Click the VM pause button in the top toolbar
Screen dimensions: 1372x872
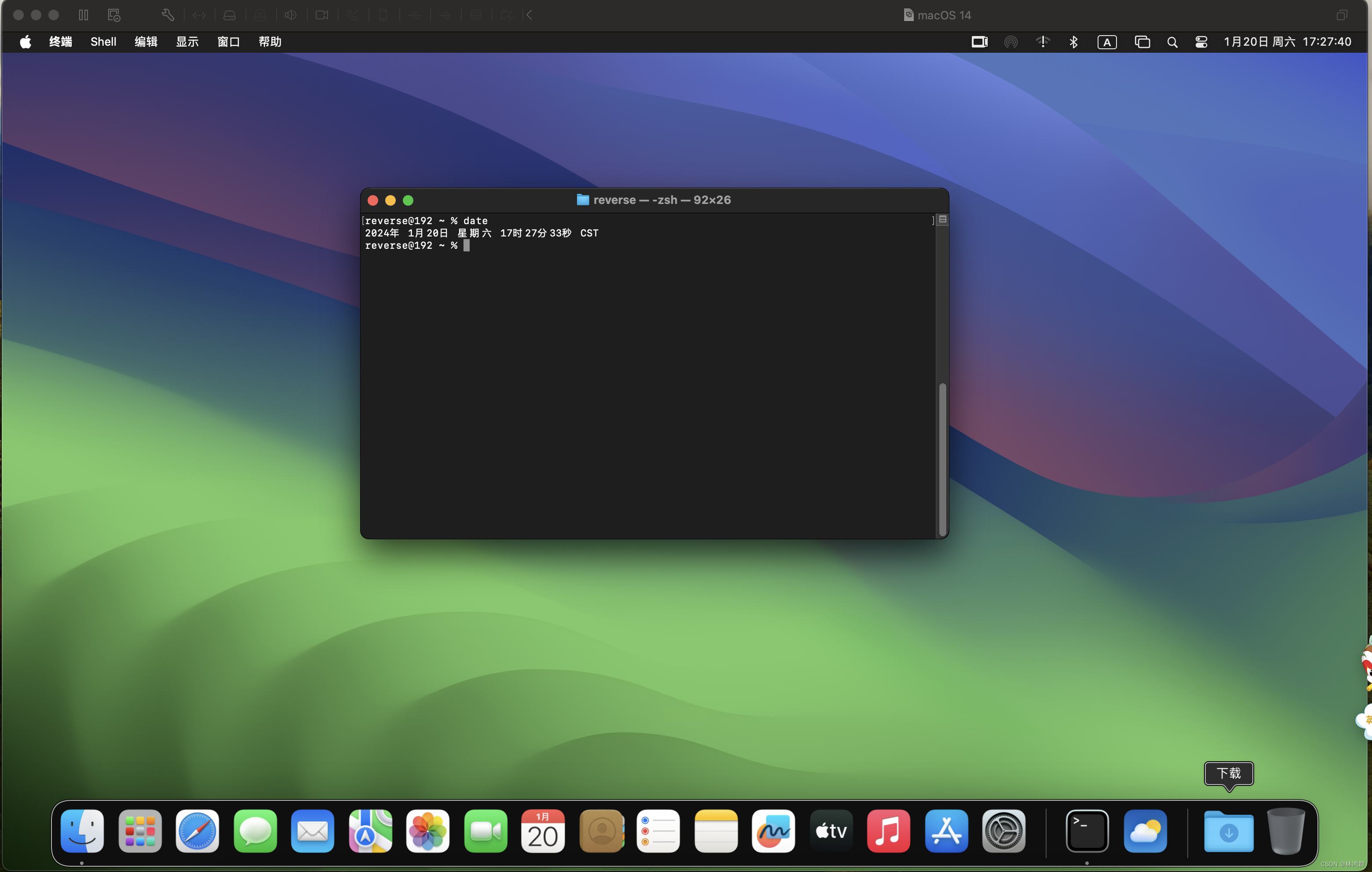pyautogui.click(x=83, y=15)
